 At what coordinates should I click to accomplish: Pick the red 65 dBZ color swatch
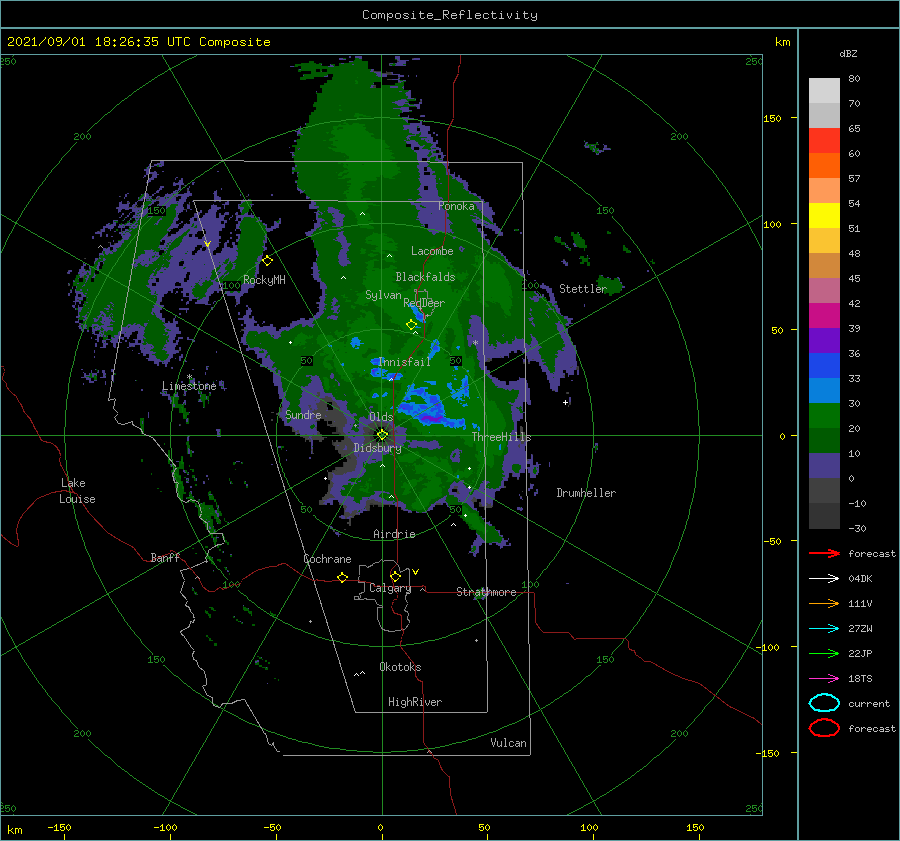[824, 141]
